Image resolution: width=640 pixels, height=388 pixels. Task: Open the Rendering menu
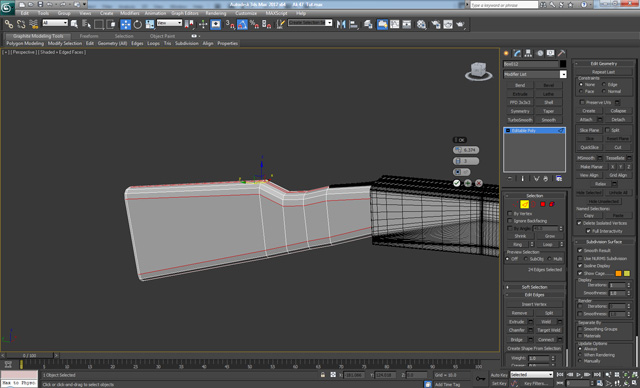point(216,13)
